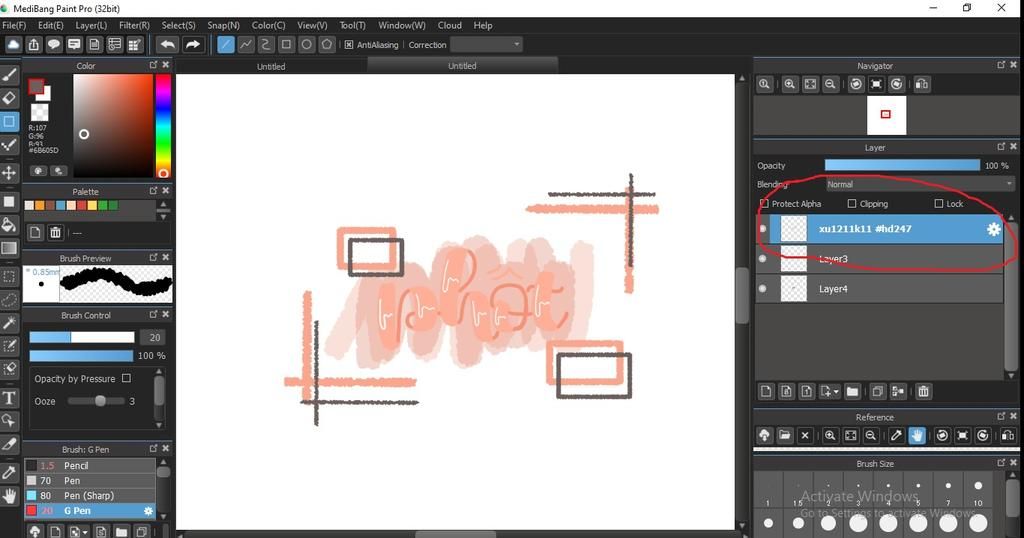Image resolution: width=1024 pixels, height=538 pixels.
Task: Float the Color panel via popout icon
Action: [153, 65]
